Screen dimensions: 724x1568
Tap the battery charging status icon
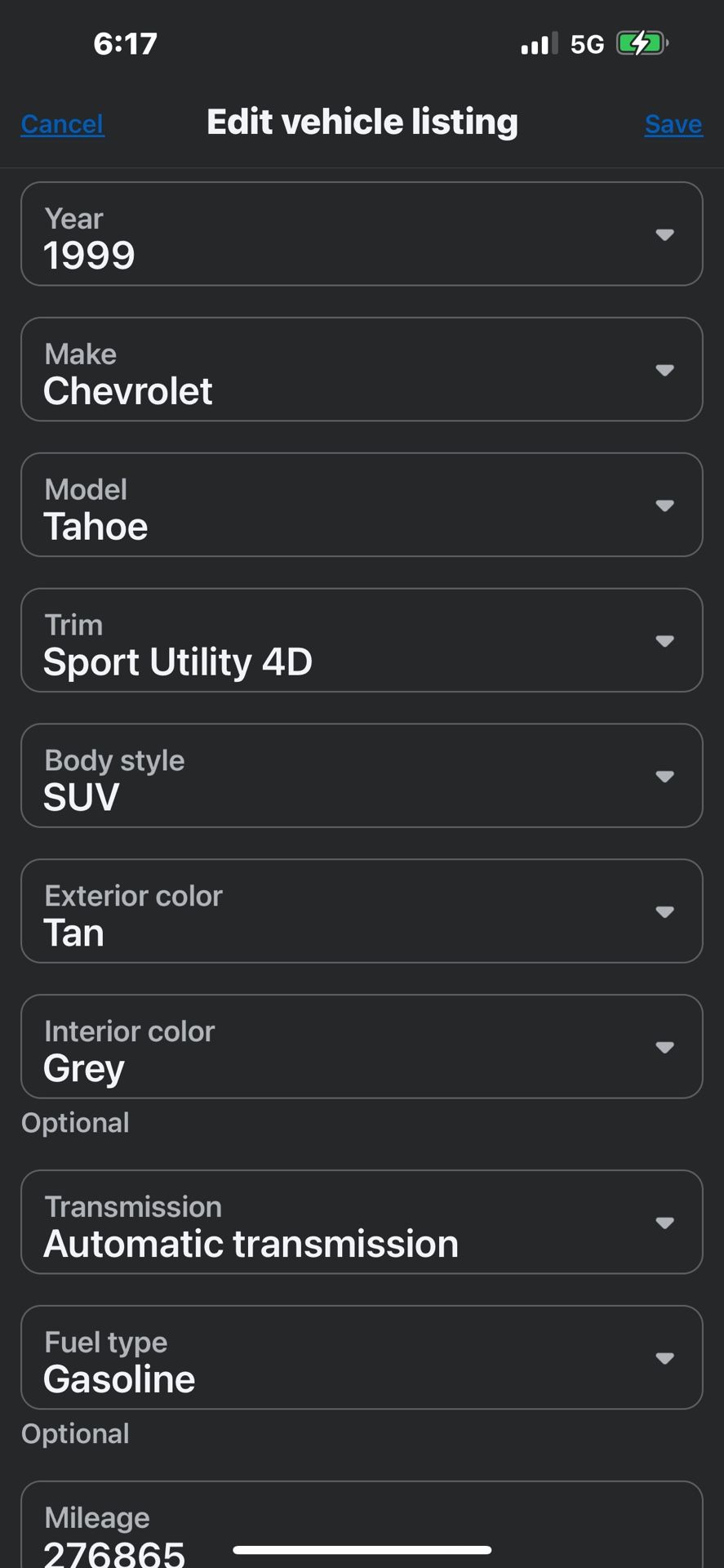pyautogui.click(x=642, y=43)
